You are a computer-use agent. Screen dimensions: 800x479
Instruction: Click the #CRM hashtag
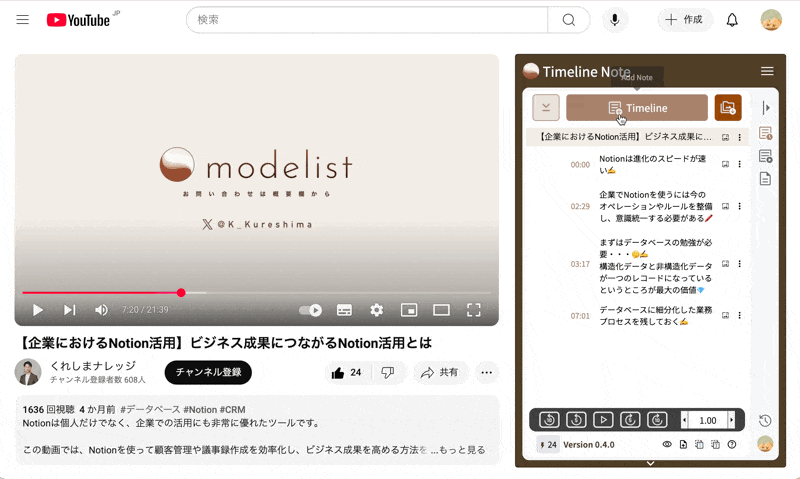tap(233, 410)
